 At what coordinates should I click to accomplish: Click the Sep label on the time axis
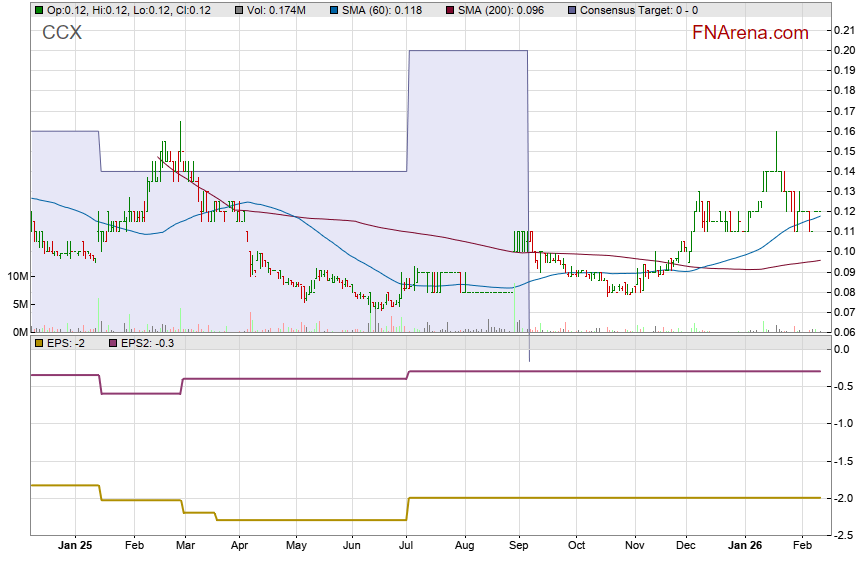(x=519, y=546)
